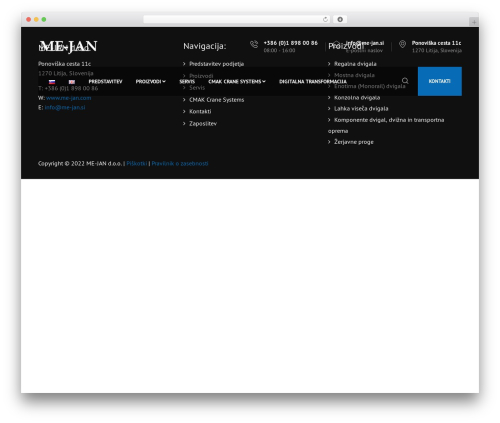Open new tab plus button
Viewport: 500px width, 423px height.
tap(474, 22)
